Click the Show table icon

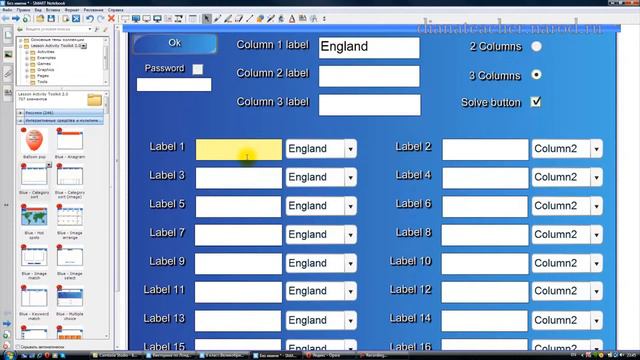pos(192,18)
